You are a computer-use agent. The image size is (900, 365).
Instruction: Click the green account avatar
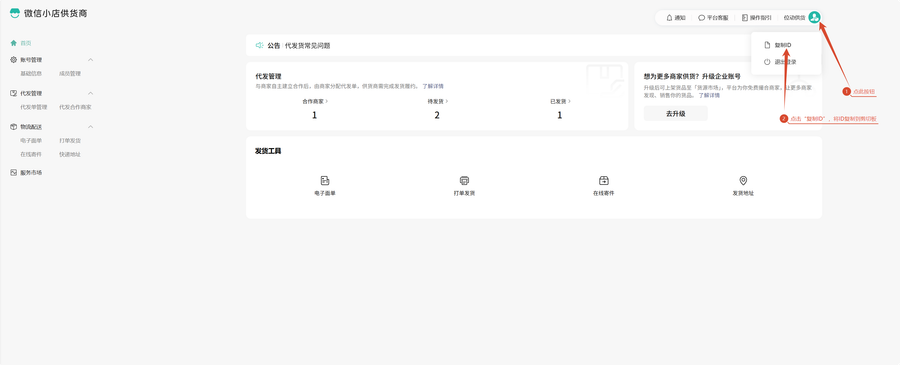pyautogui.click(x=814, y=18)
